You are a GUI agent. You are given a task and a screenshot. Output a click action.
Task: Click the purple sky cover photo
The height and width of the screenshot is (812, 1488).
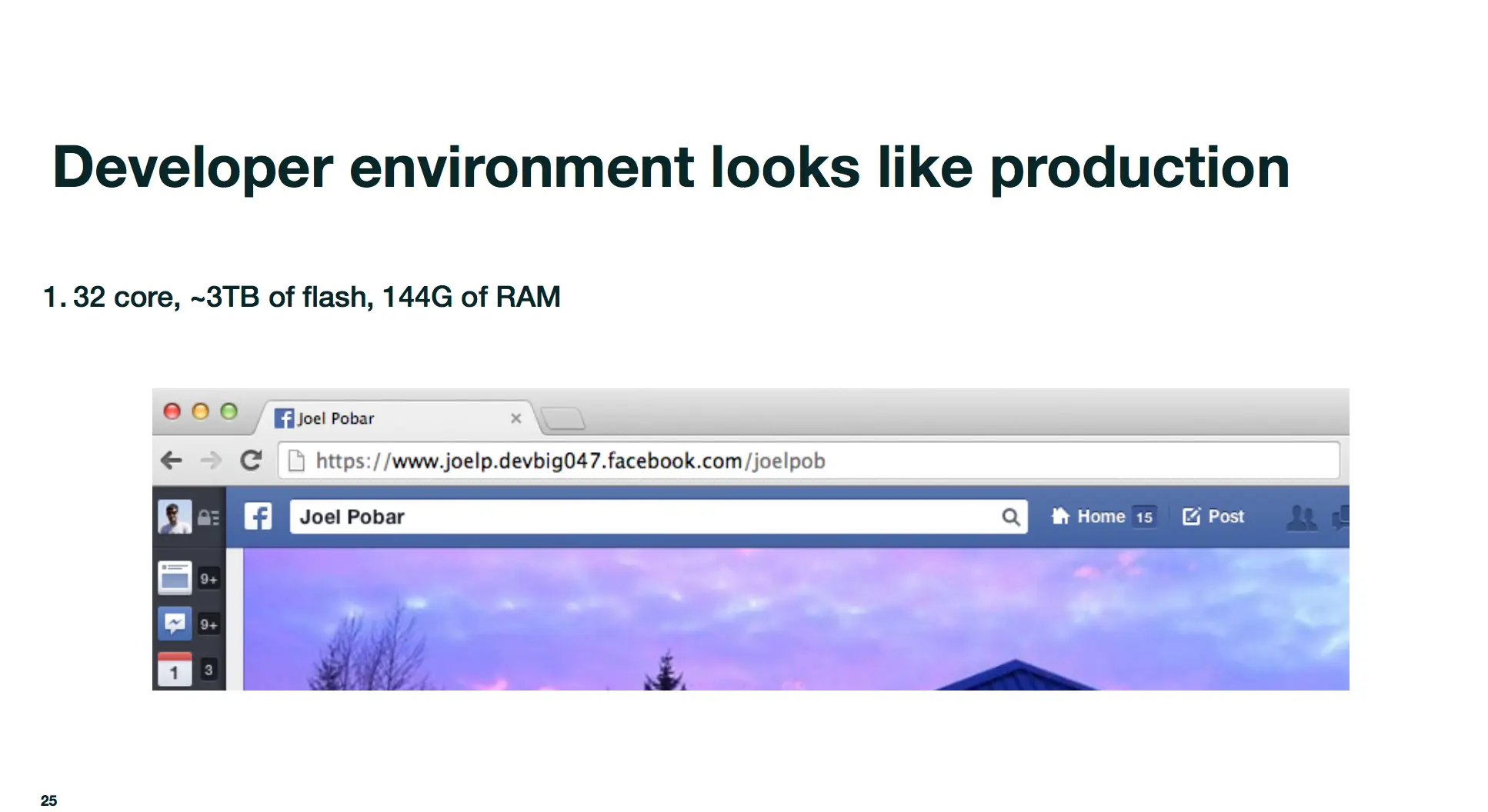[796, 619]
